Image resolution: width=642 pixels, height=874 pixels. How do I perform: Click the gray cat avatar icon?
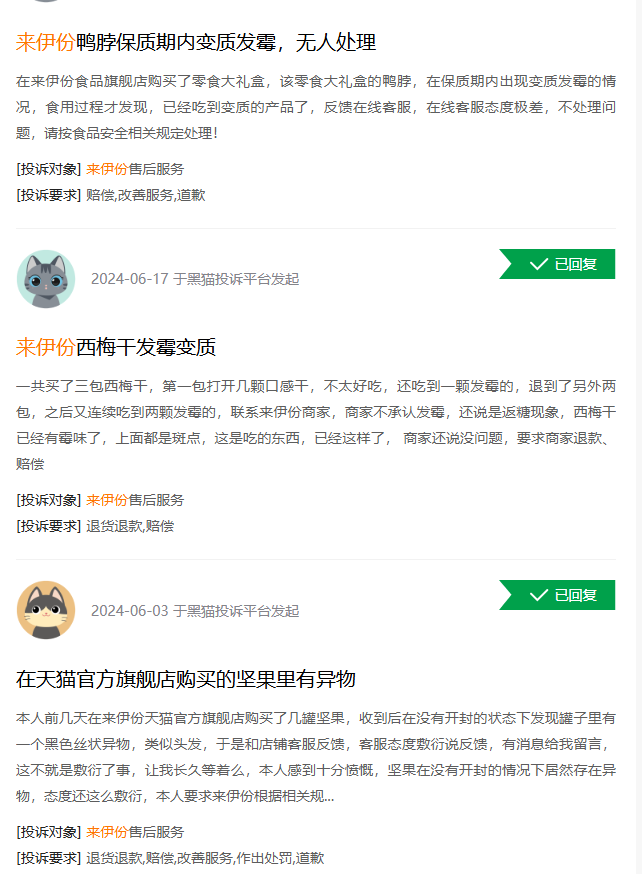46,279
